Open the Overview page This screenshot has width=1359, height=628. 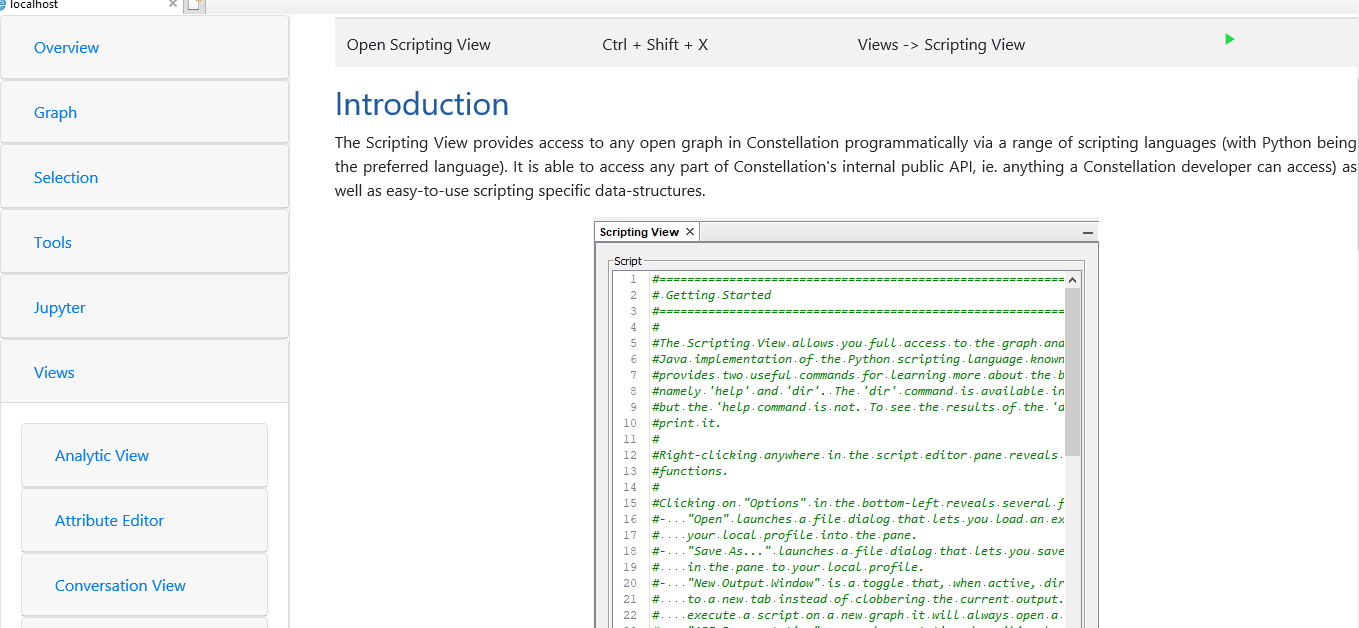pyautogui.click(x=66, y=47)
